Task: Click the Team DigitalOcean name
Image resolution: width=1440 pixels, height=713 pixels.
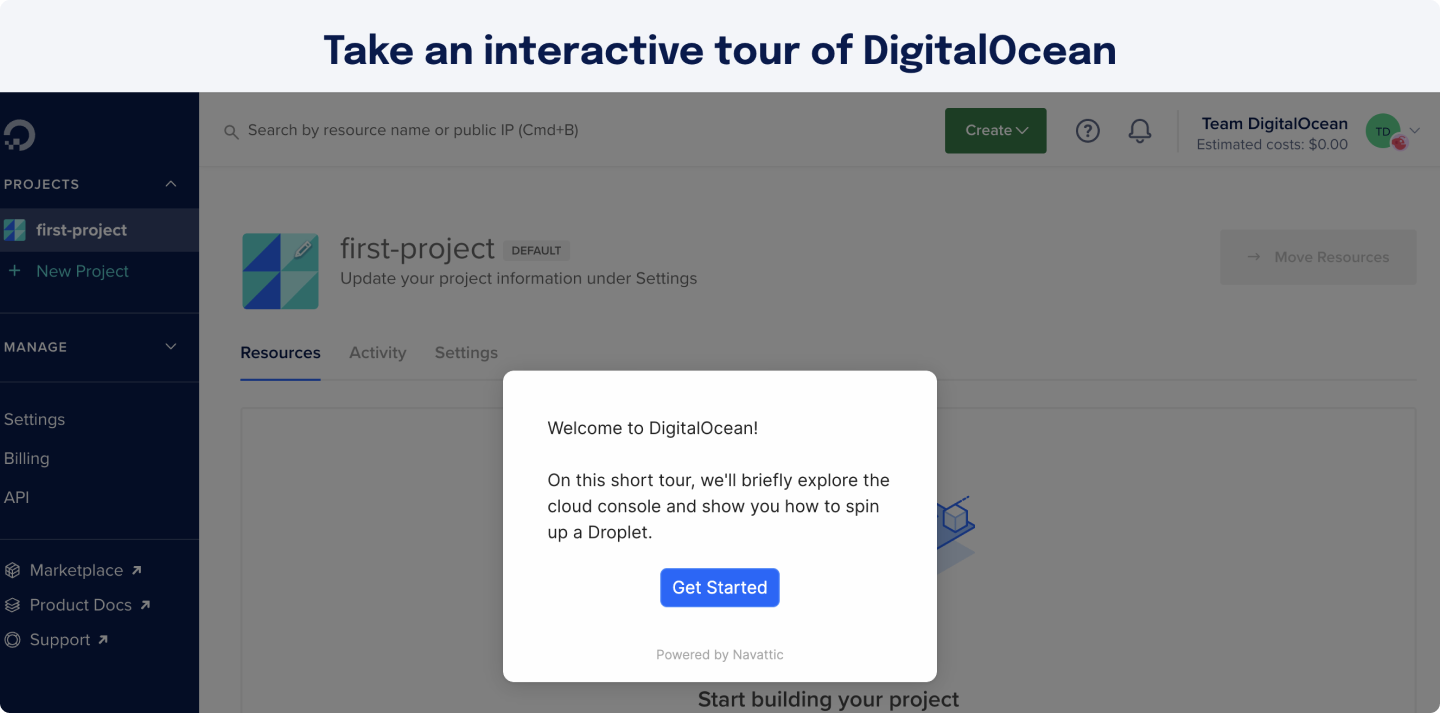Action: click(1275, 124)
